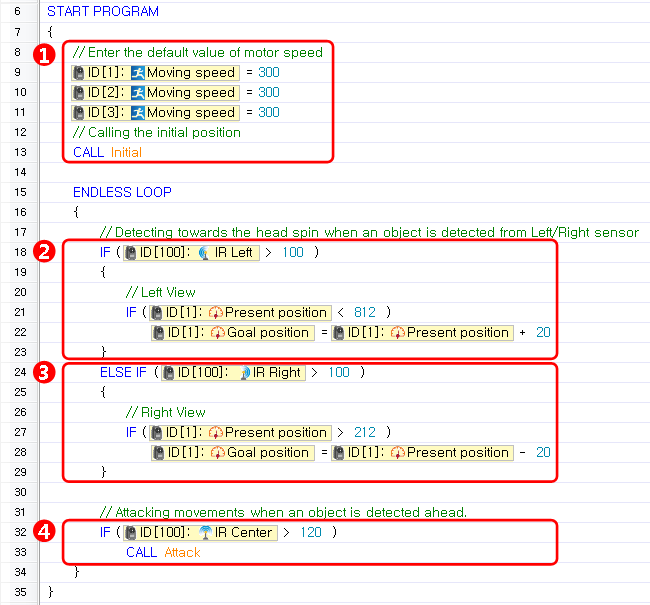Image resolution: width=650 pixels, height=605 pixels.
Task: Click the IR Right sensor icon
Action: [242, 372]
